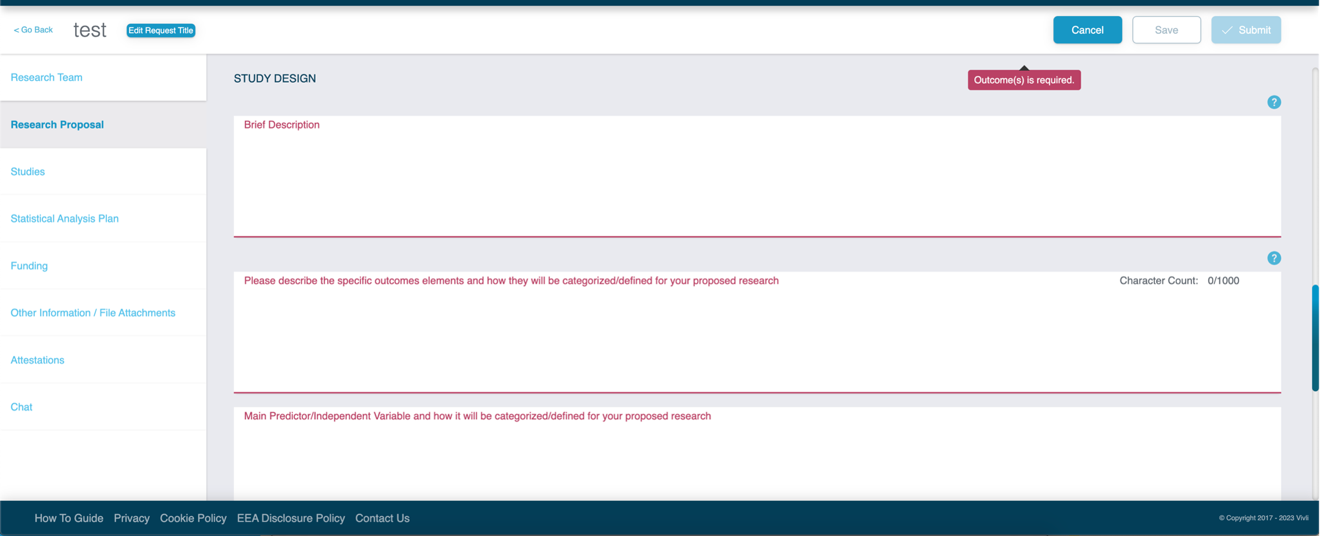Focus the Brief Description text area
This screenshot has width=1320, height=536.
click(x=757, y=176)
